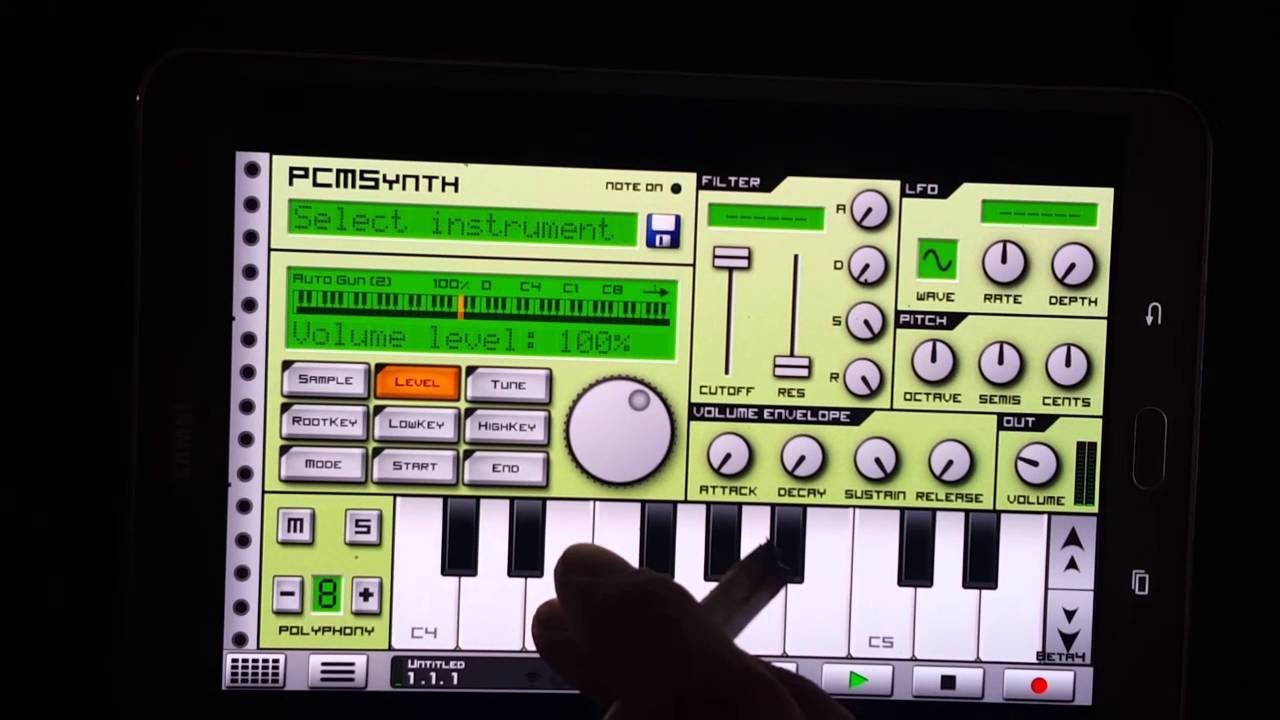Toggle the M mute button
Screen dimensions: 1280x720
coord(295,526)
